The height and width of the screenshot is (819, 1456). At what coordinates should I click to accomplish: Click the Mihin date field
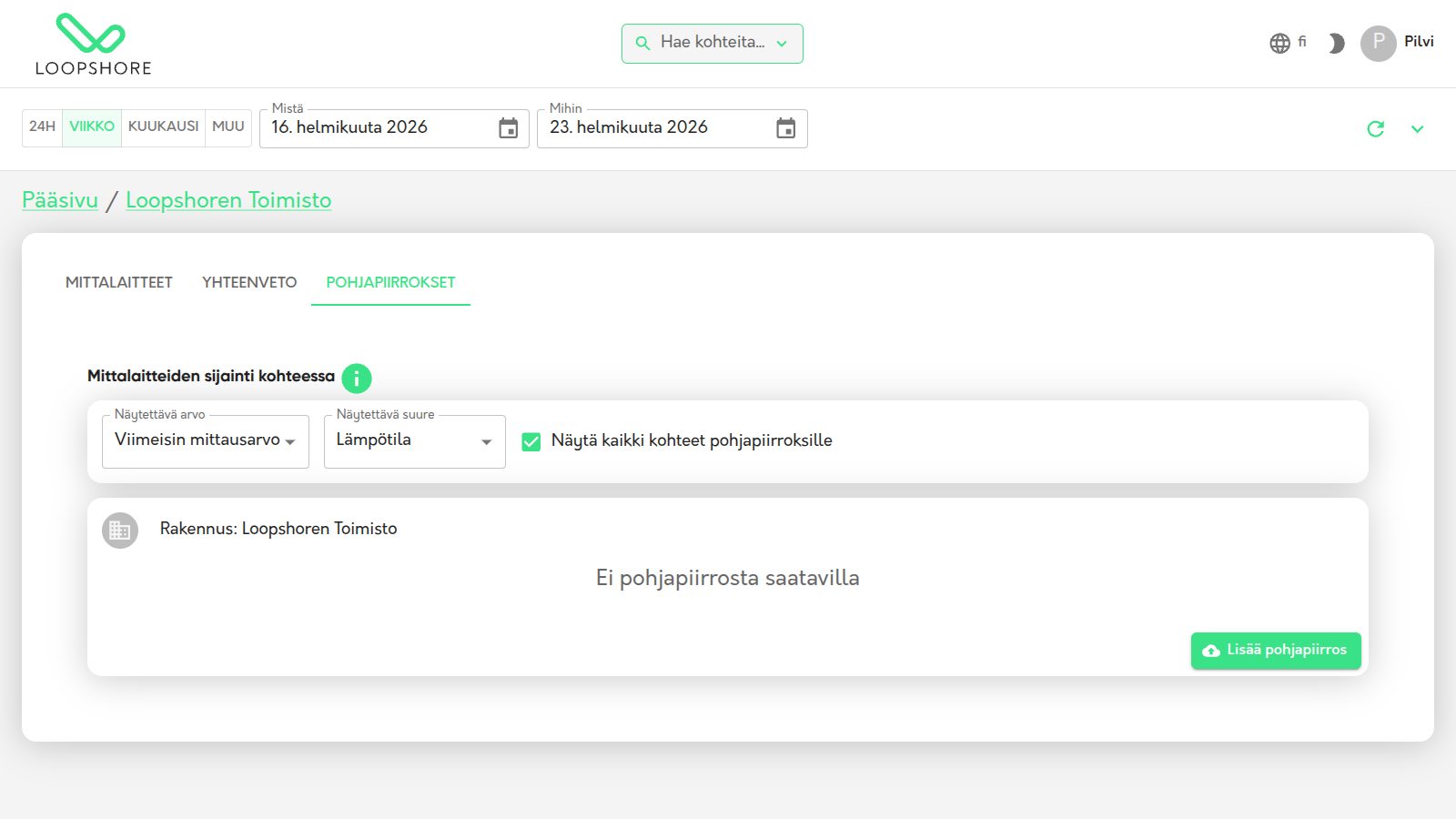coord(672,128)
